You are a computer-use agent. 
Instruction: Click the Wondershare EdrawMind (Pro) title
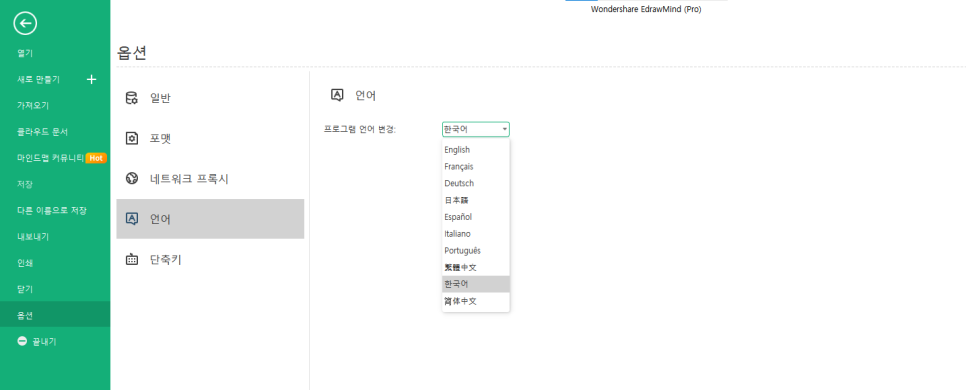click(x=646, y=9)
